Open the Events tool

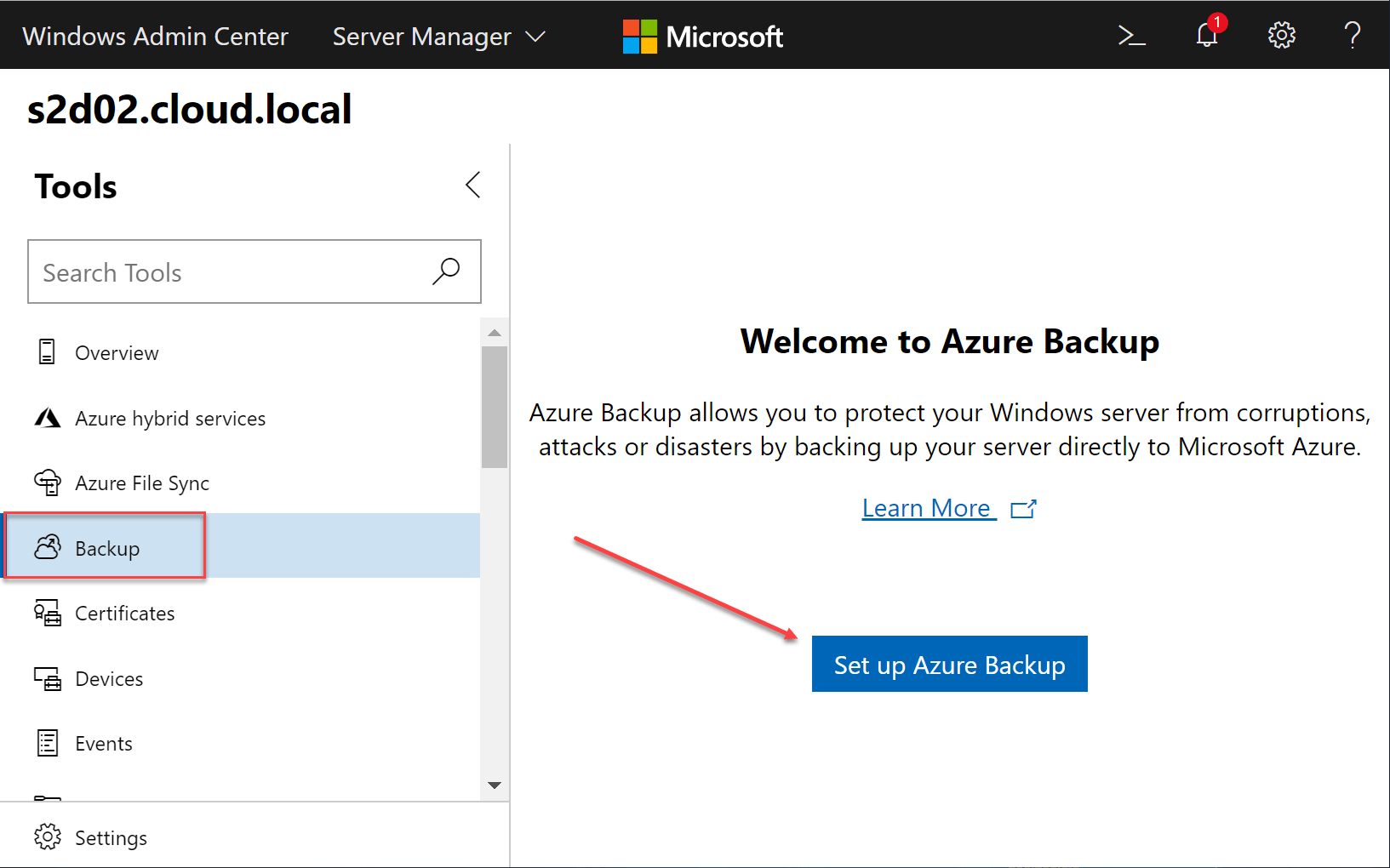coord(240,743)
